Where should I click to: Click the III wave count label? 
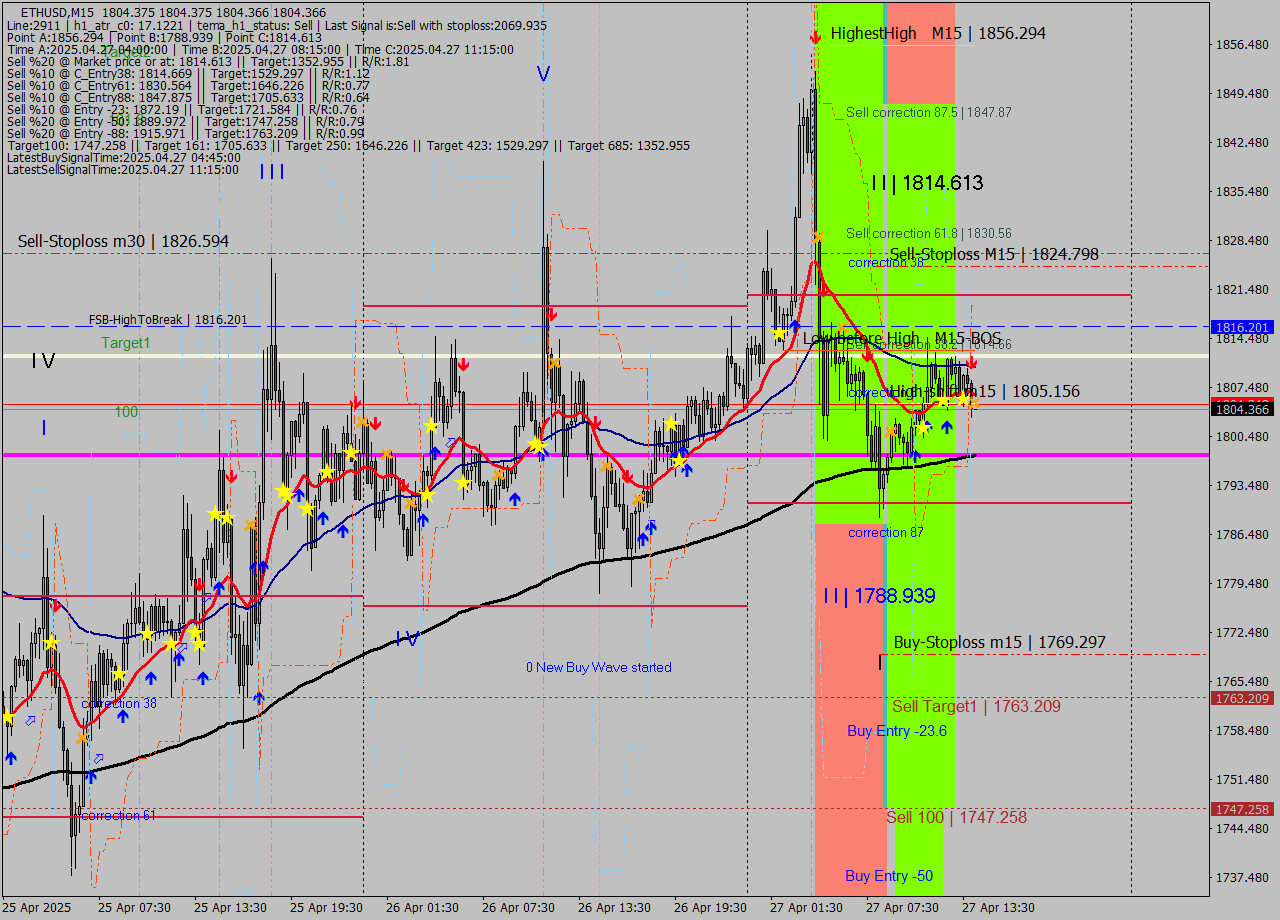pyautogui.click(x=271, y=172)
